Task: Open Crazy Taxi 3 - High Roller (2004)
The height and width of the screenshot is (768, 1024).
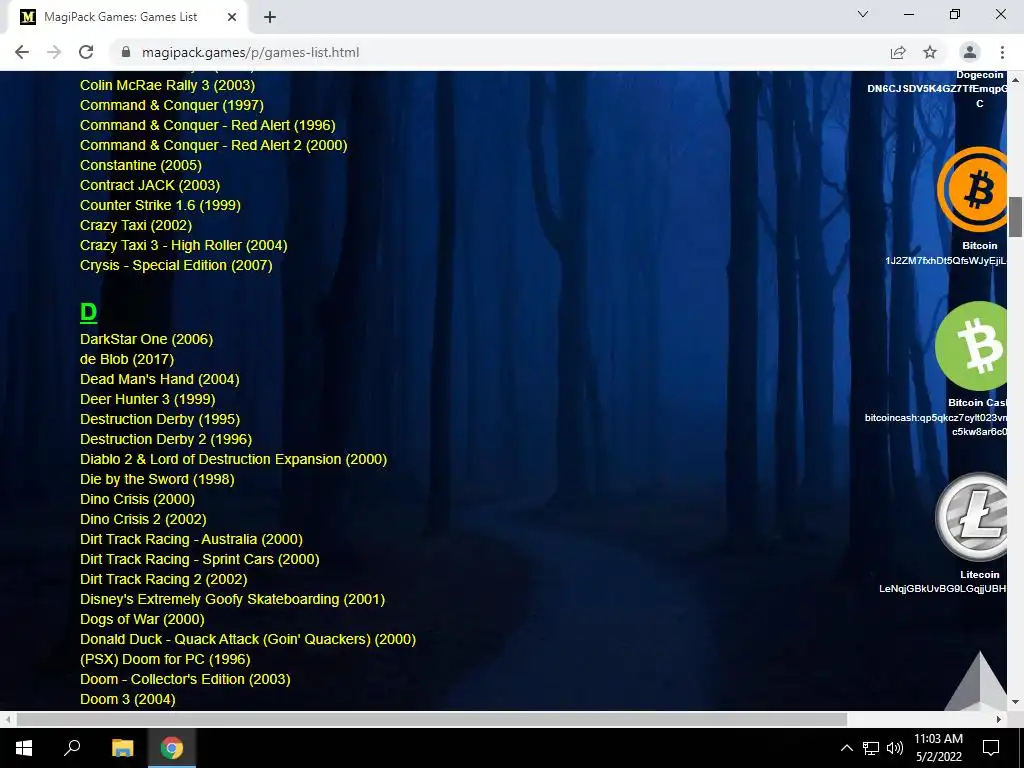Action: pyautogui.click(x=184, y=246)
